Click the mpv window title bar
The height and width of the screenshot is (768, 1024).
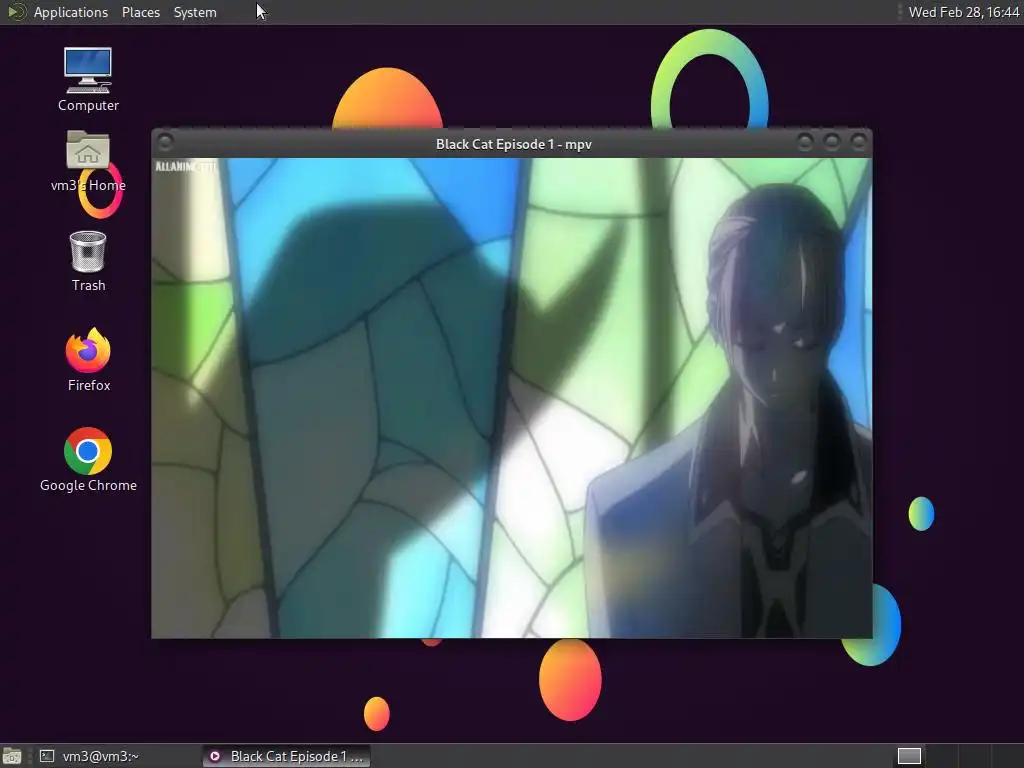click(513, 144)
